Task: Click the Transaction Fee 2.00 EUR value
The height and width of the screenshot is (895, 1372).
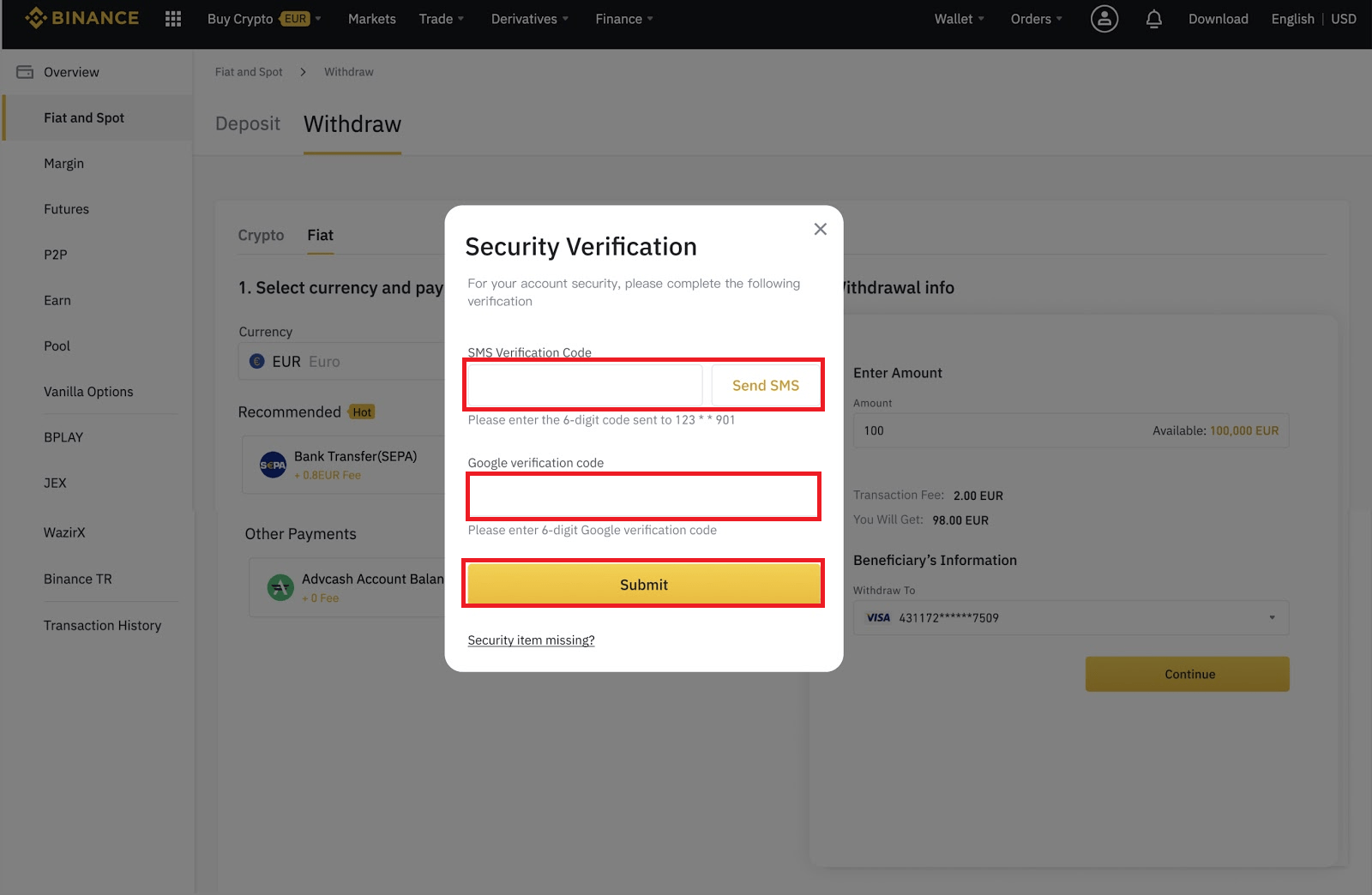Action: [x=978, y=496]
